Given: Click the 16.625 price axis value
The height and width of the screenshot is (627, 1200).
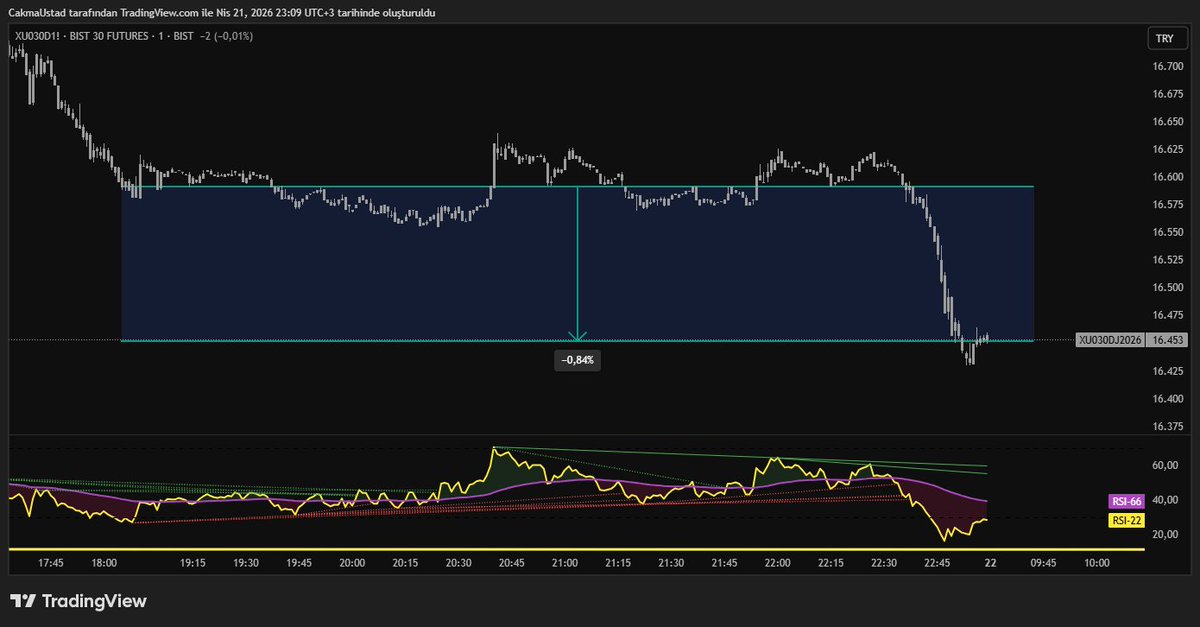Looking at the screenshot, I should (x=1168, y=149).
